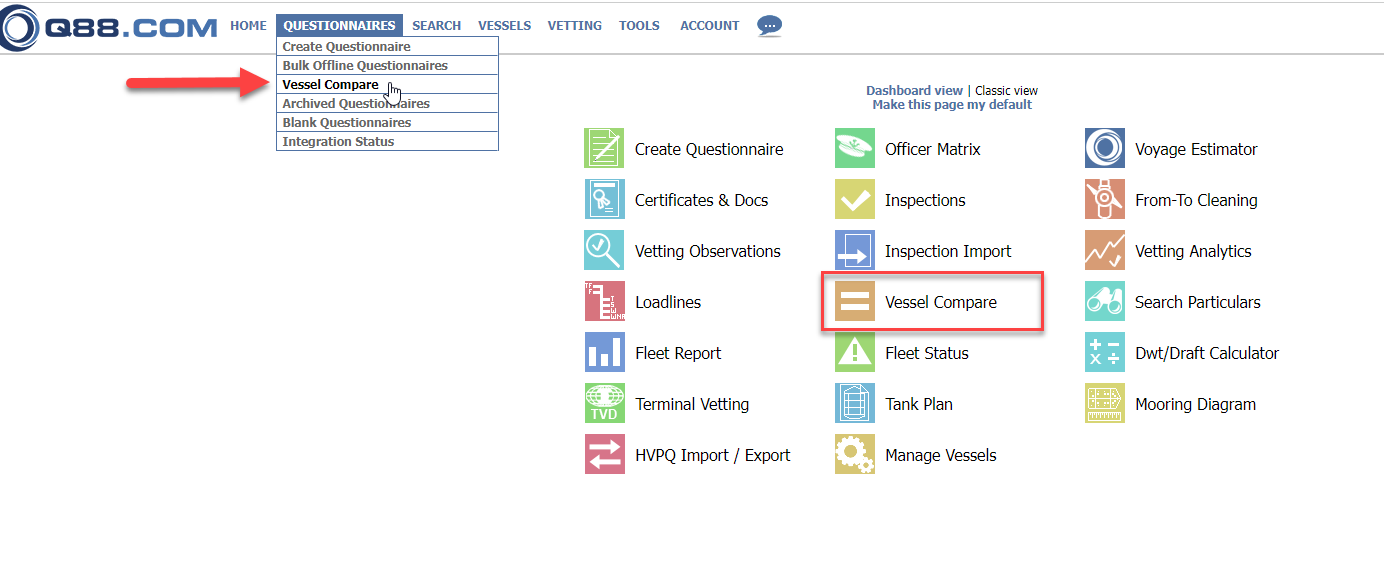Open the Fleet Status warning icon
Image resolution: width=1384 pixels, height=561 pixels.
pos(854,352)
